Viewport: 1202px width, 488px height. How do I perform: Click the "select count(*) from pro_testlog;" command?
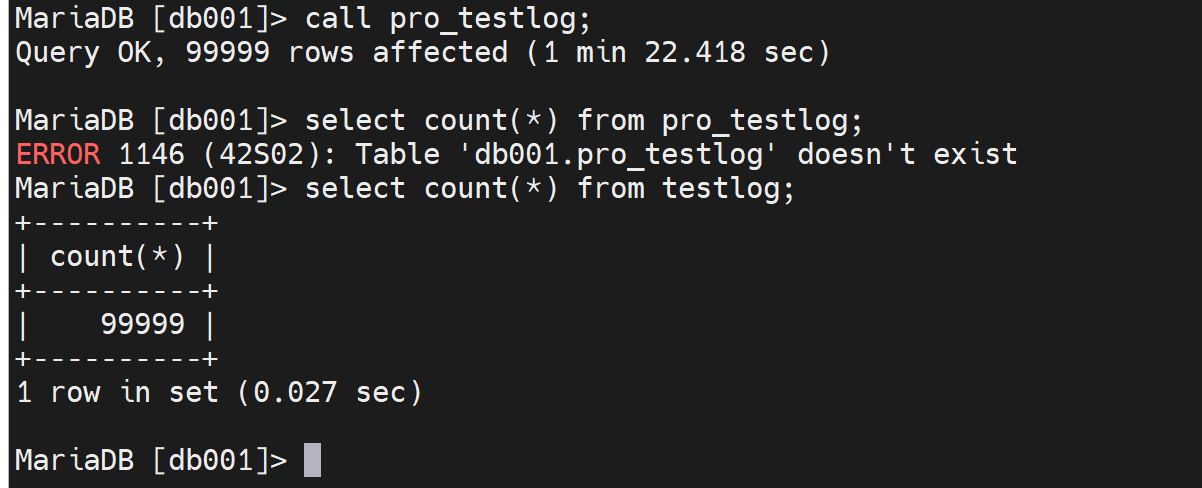pos(583,120)
